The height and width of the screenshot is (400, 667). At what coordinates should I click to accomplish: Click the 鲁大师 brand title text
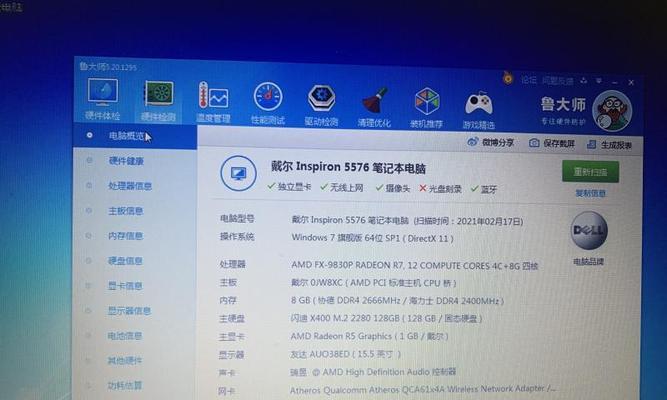click(x=563, y=104)
